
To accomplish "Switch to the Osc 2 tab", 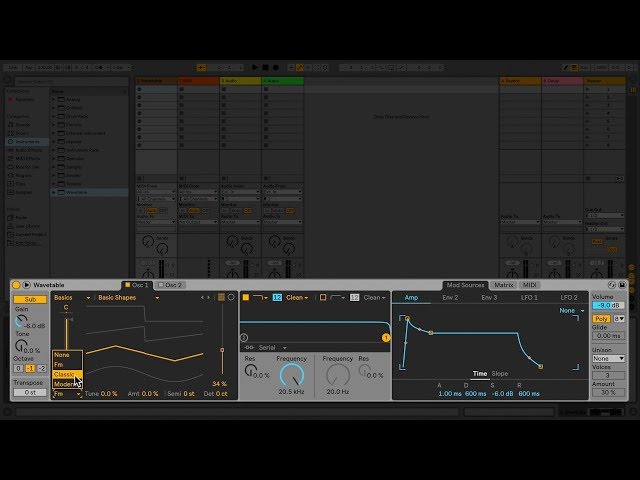I will tap(170, 285).
